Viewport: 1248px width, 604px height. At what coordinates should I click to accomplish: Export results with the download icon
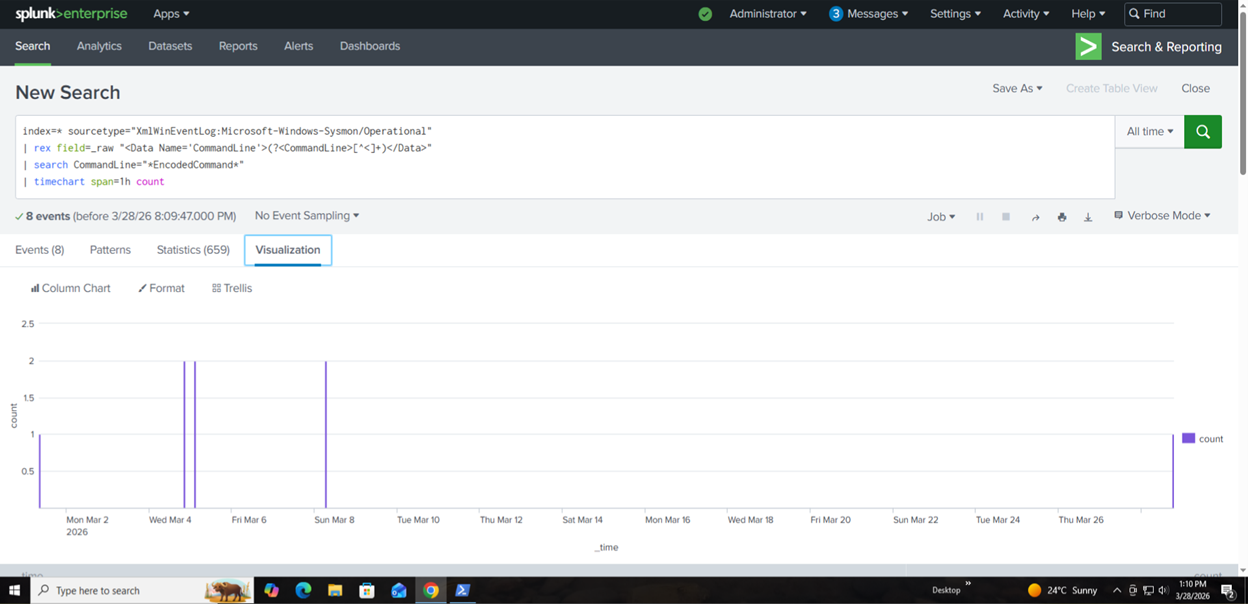tap(1088, 217)
